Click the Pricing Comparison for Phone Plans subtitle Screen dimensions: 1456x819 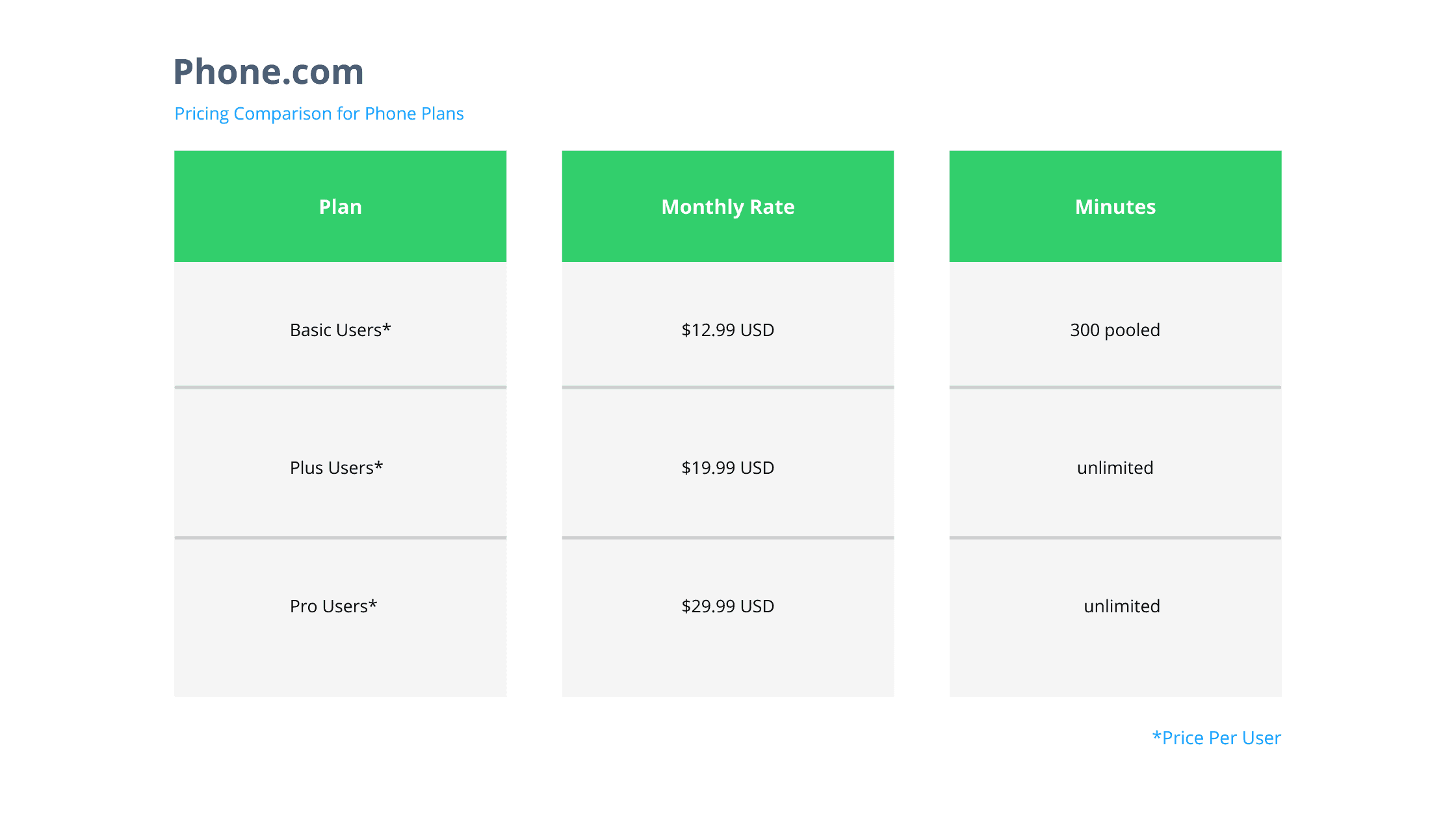click(x=318, y=114)
